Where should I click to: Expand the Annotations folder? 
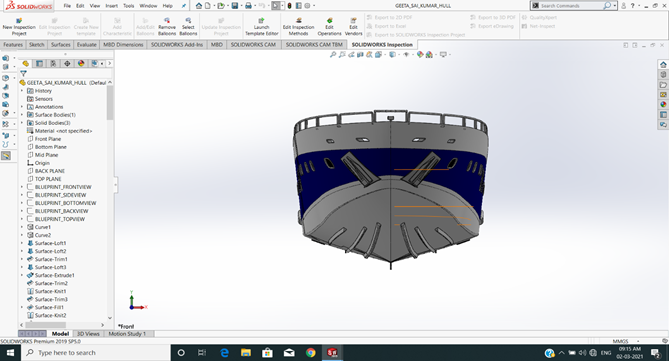[22, 107]
